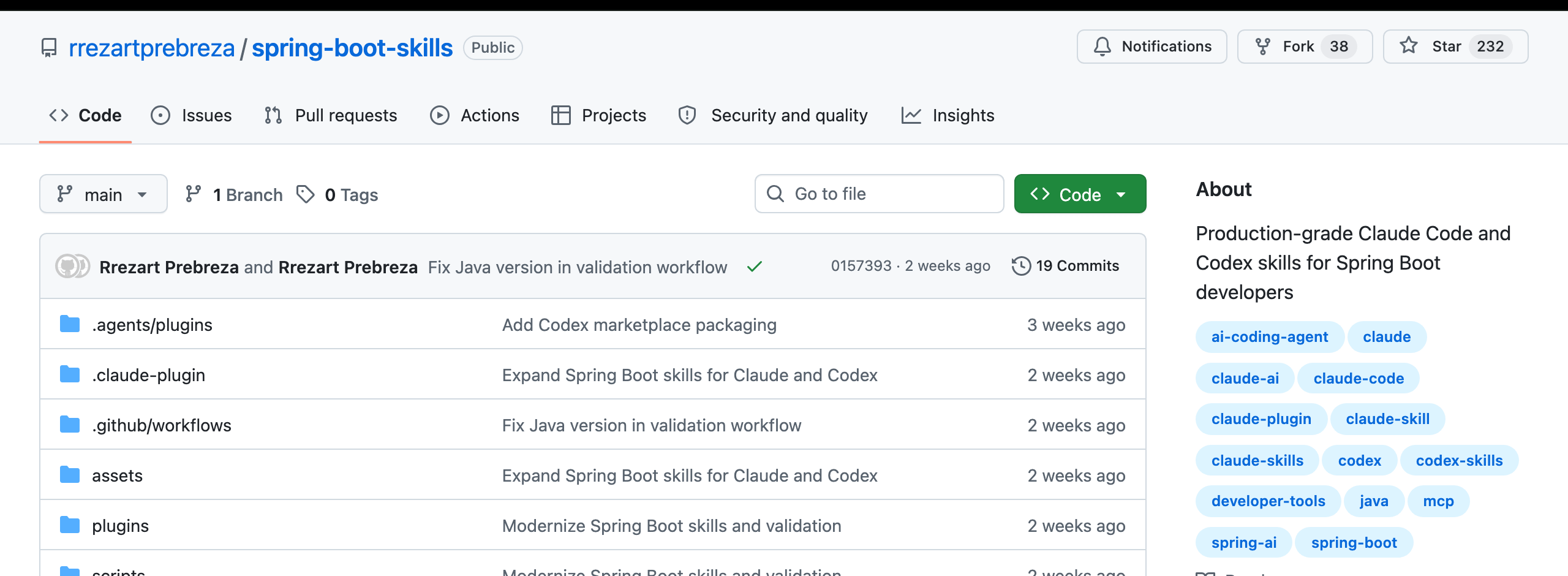Click the Notifications bell icon

click(x=1102, y=47)
